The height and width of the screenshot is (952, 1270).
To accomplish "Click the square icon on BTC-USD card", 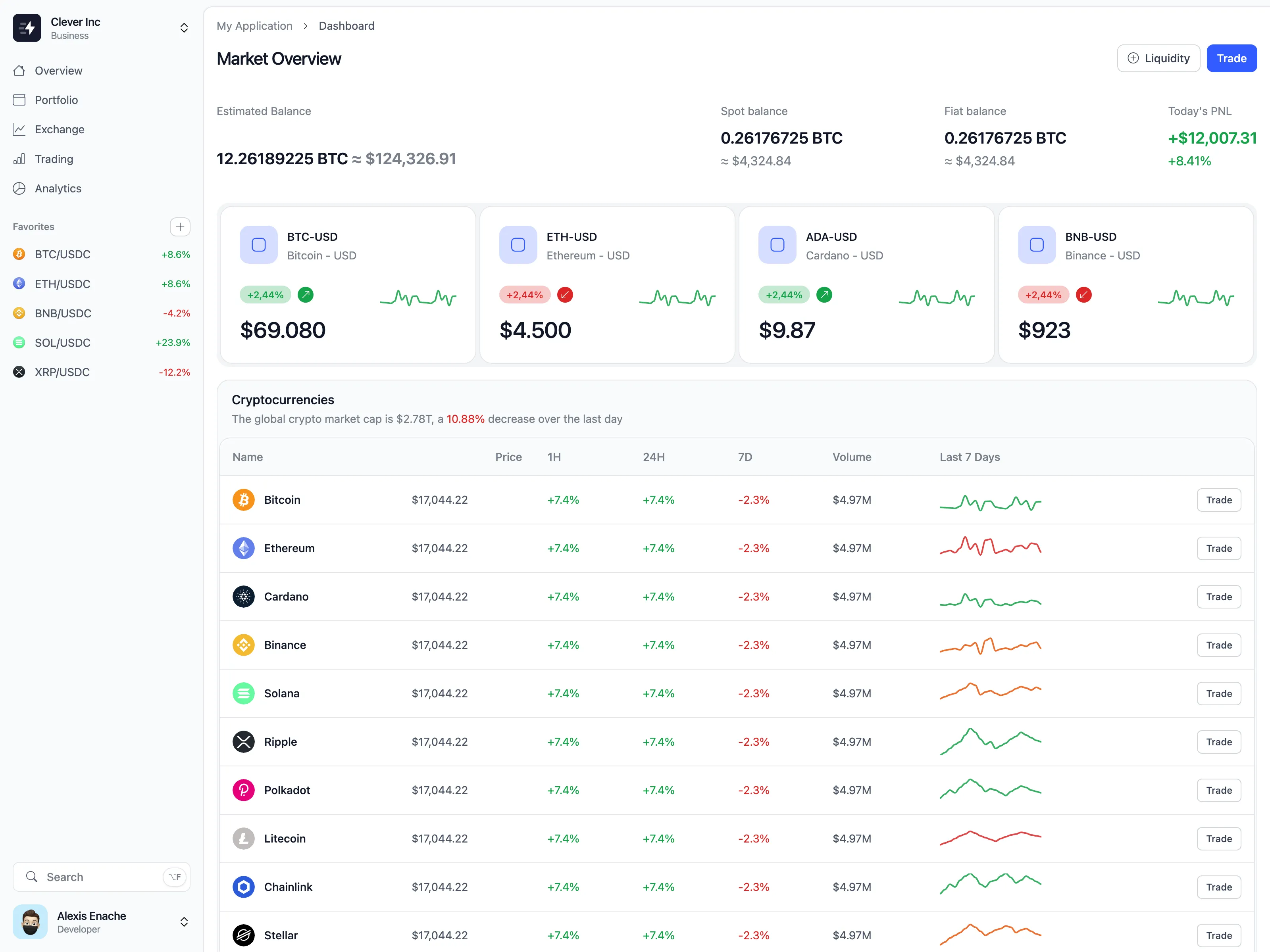I will click(x=258, y=245).
